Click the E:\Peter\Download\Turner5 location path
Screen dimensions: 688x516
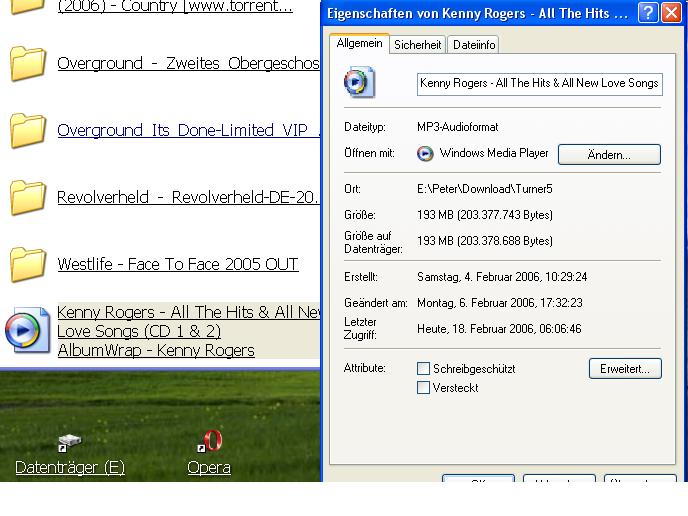[484, 189]
